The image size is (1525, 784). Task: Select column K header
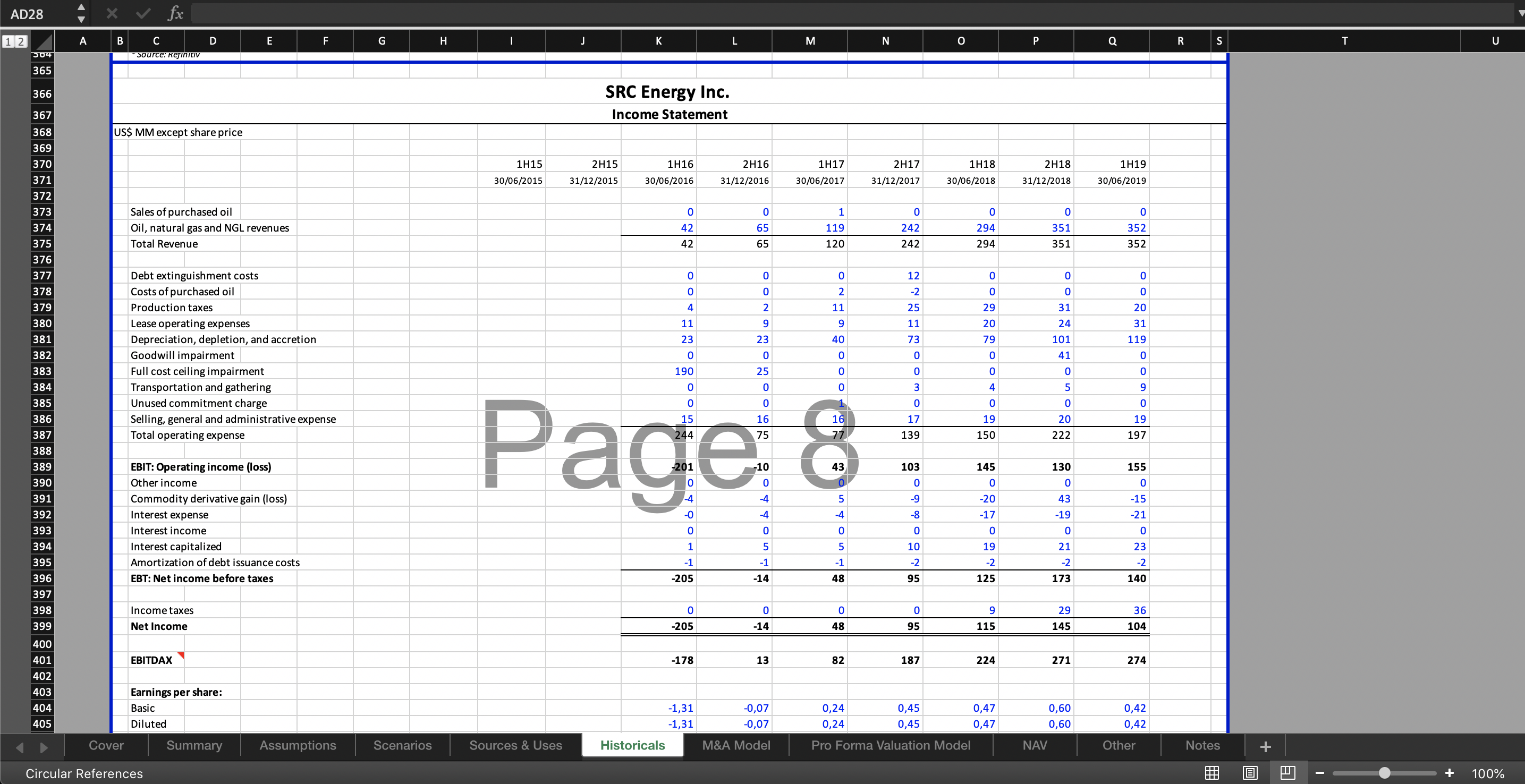[658, 41]
